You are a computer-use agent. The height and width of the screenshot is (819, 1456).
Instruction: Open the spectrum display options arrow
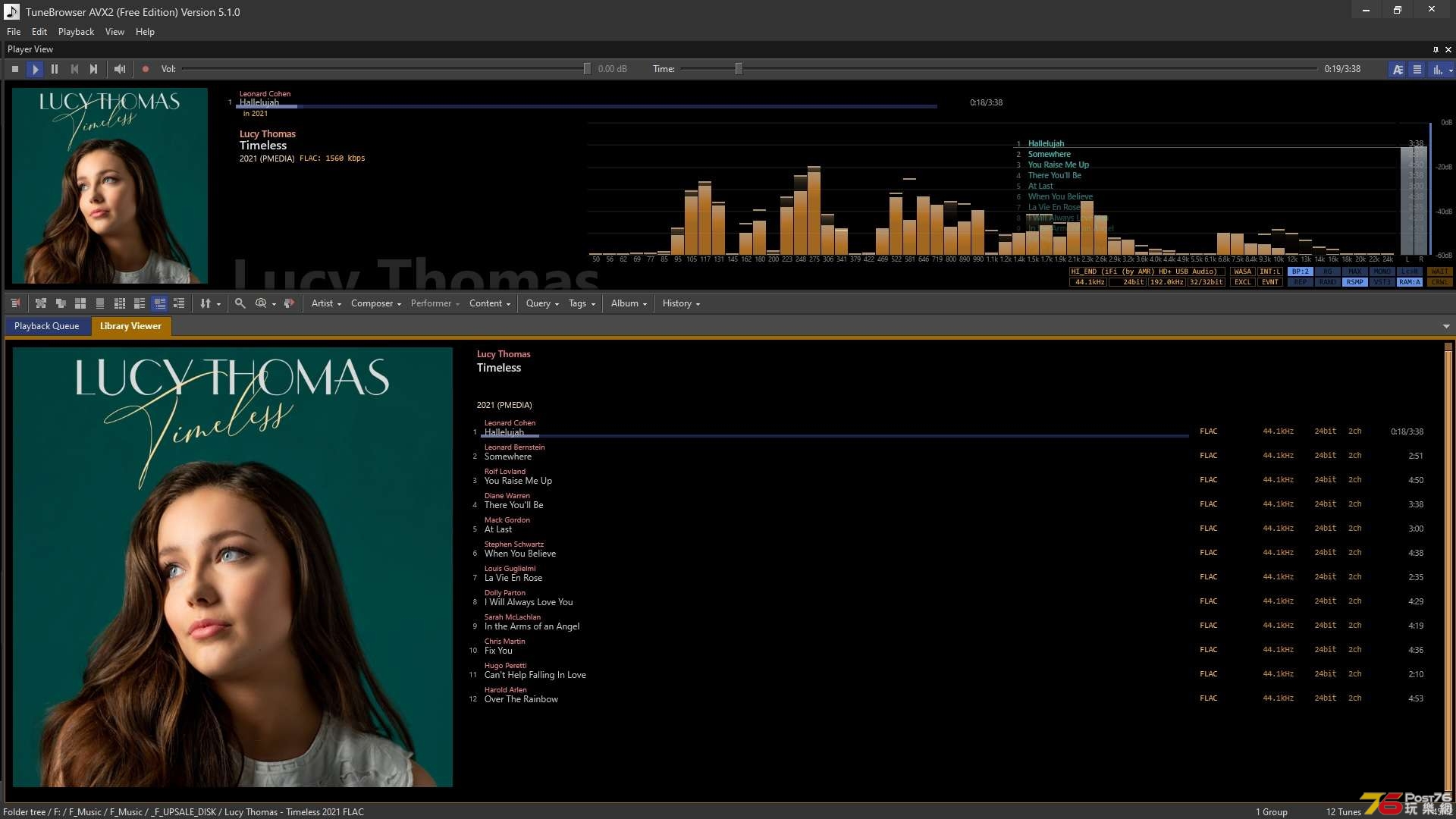(1451, 70)
